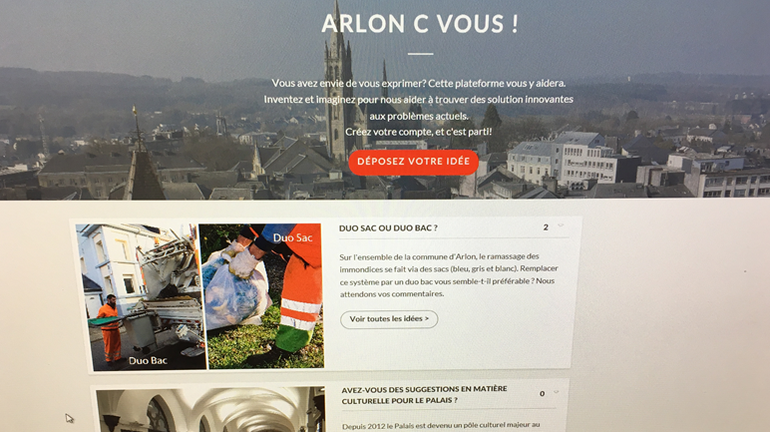
Task: Click the Vous avez envie de vous exprimer text
Action: (x=419, y=83)
